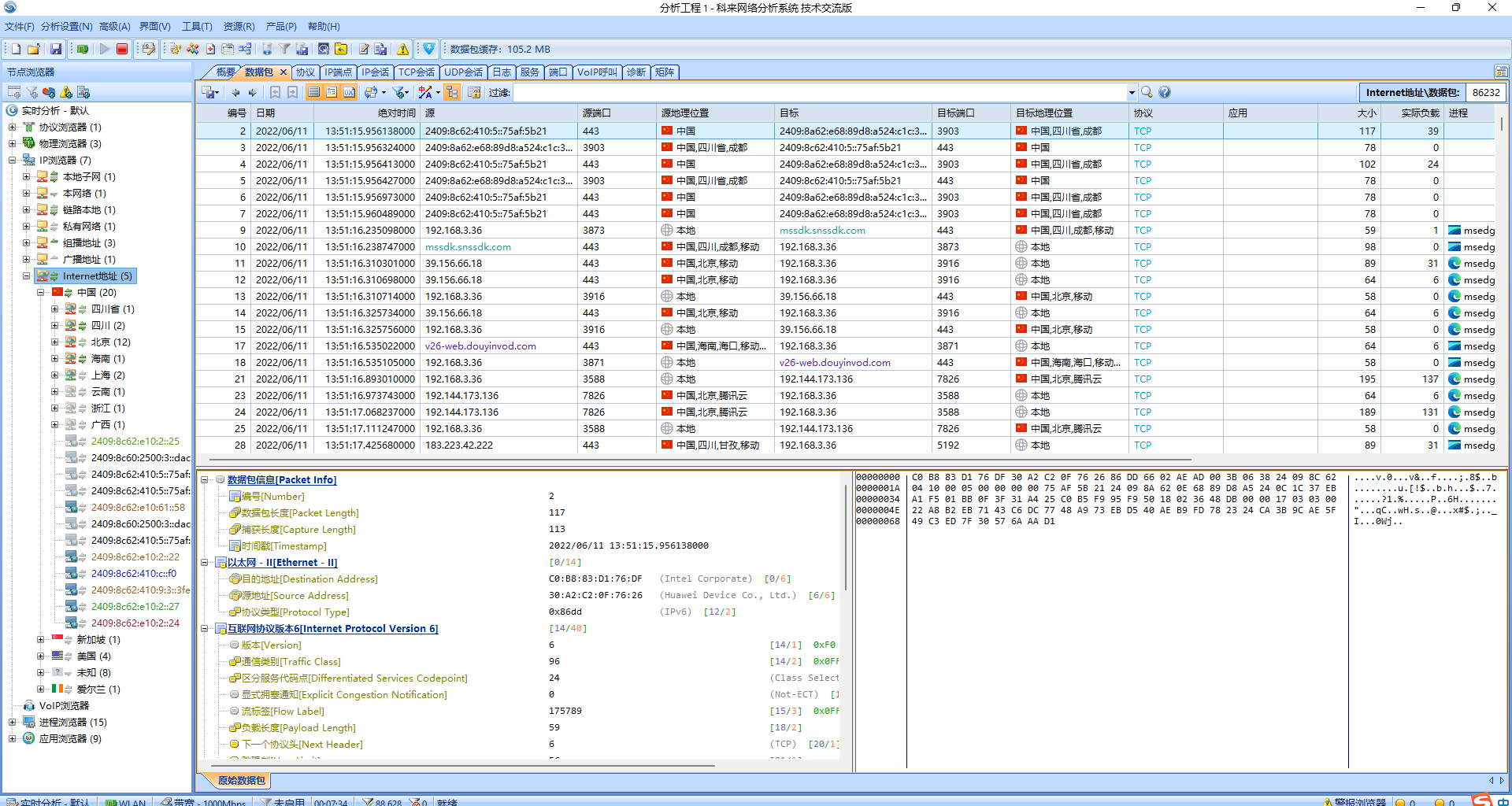Screen dimensions: 1512x806
Task: Open the network profile settings icon
Action: 149,49
